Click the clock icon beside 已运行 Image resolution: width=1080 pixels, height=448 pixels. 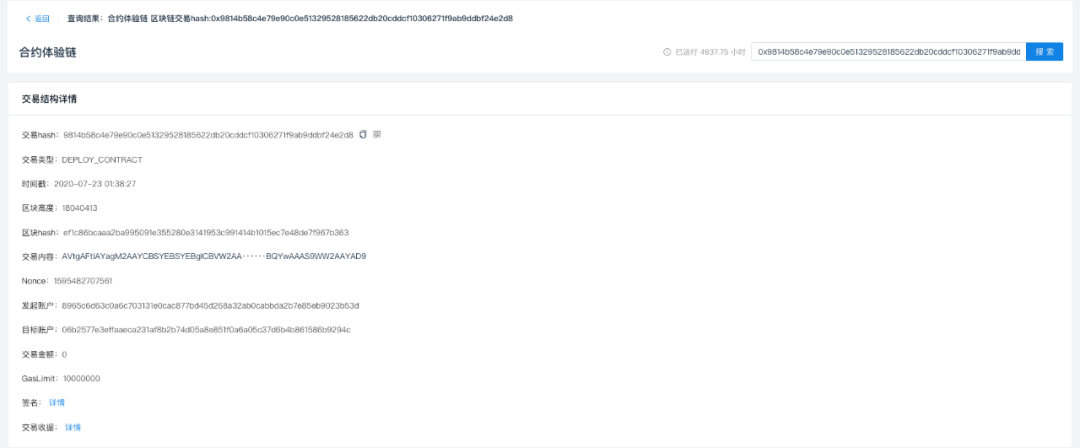pyautogui.click(x=667, y=52)
